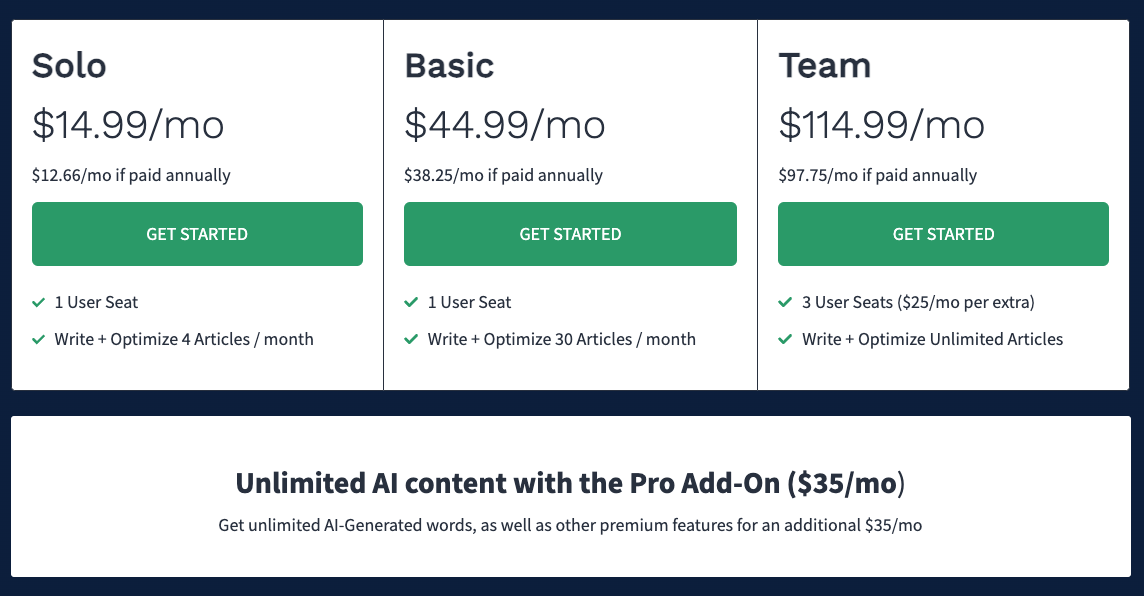Select the Basic plan heading
The width and height of the screenshot is (1144, 596).
(449, 66)
